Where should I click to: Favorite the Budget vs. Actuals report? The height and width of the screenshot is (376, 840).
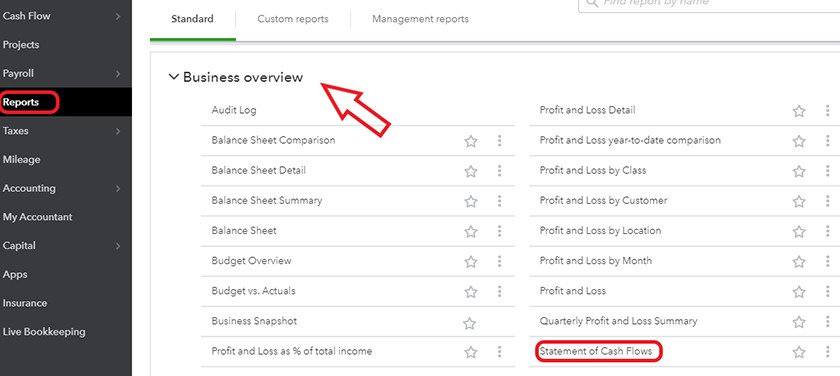(470, 291)
